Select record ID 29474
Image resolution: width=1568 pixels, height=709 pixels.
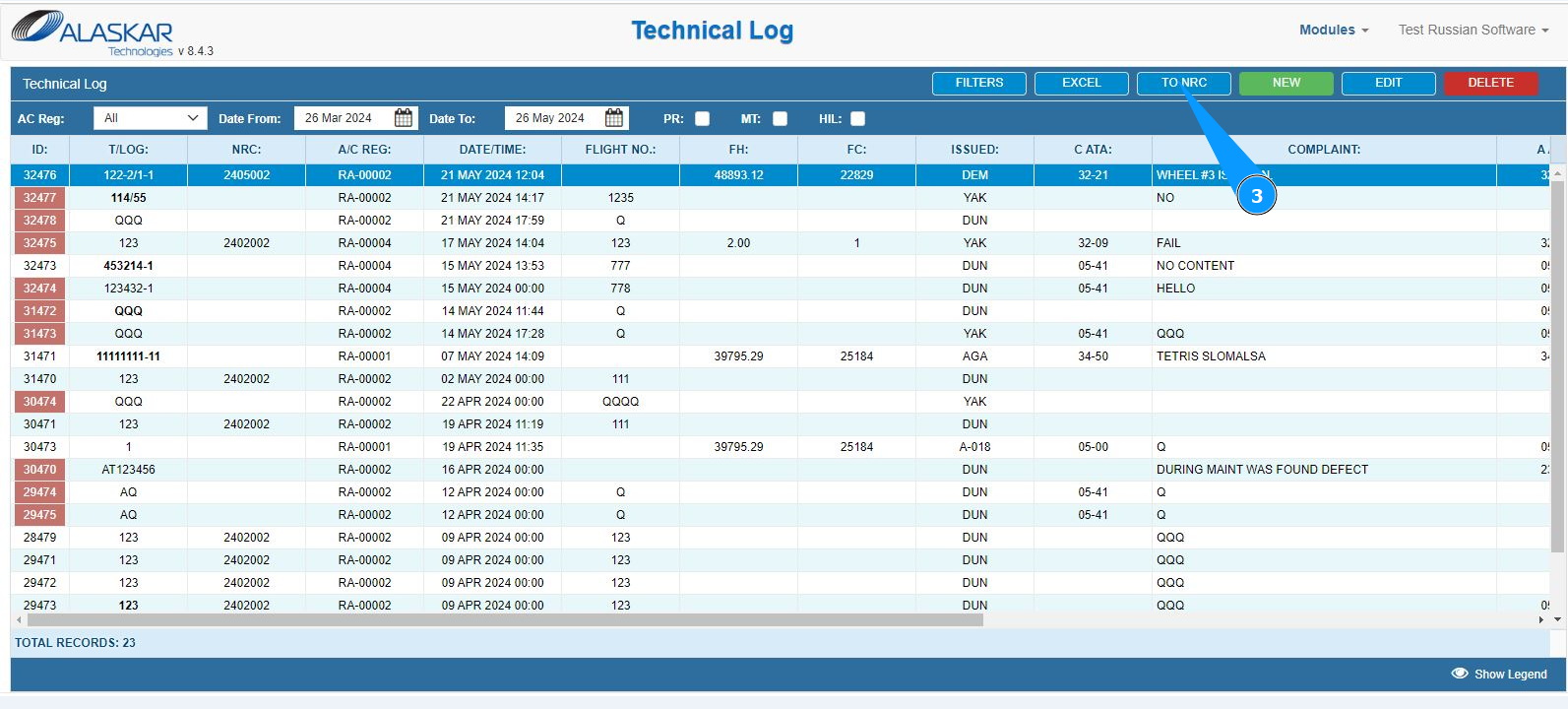click(39, 492)
